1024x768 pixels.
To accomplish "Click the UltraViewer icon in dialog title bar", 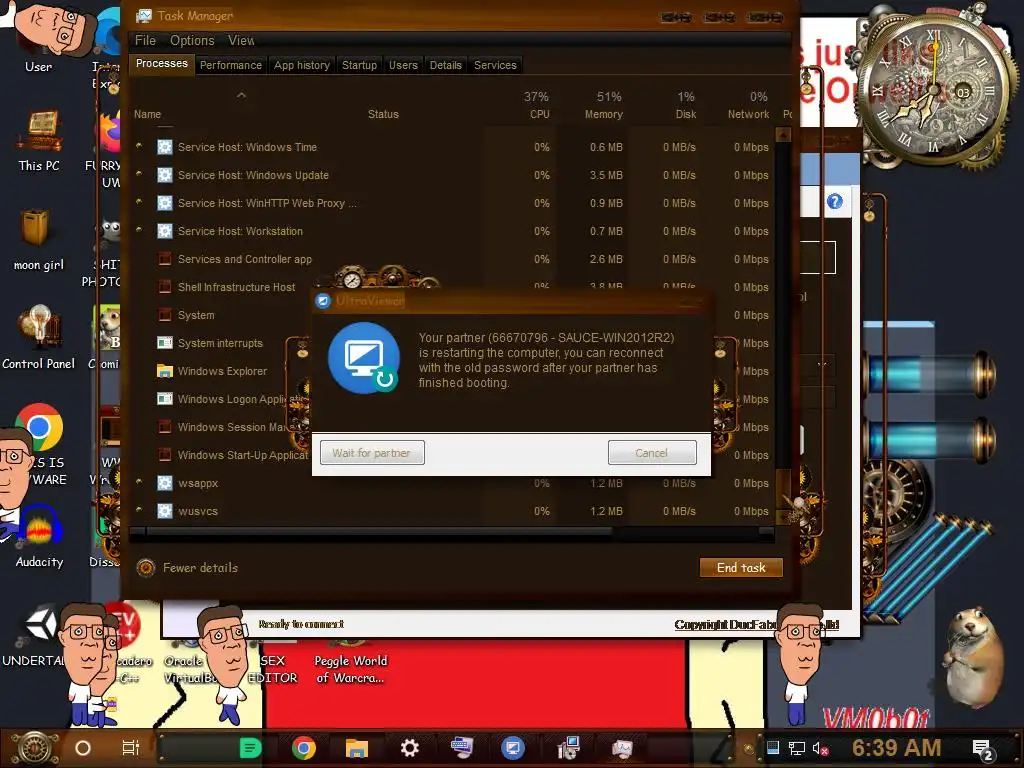I will [x=323, y=300].
